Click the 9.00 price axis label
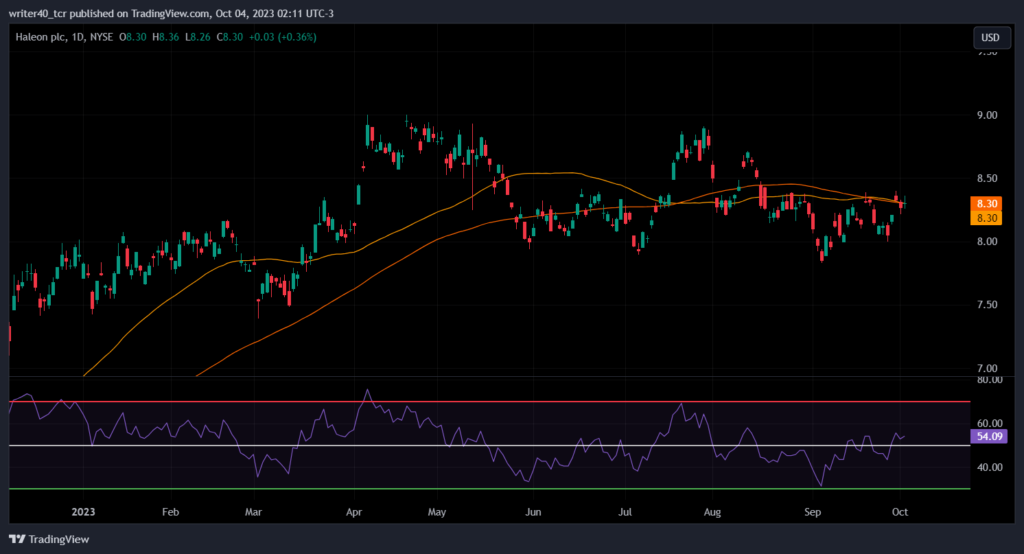The height and width of the screenshot is (554, 1024). click(987, 115)
